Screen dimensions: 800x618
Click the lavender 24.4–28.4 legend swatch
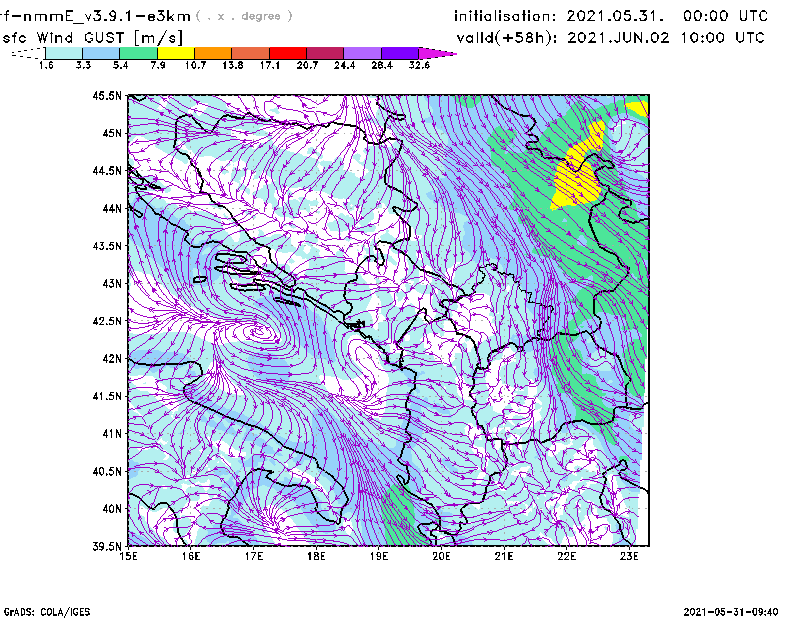pos(362,53)
